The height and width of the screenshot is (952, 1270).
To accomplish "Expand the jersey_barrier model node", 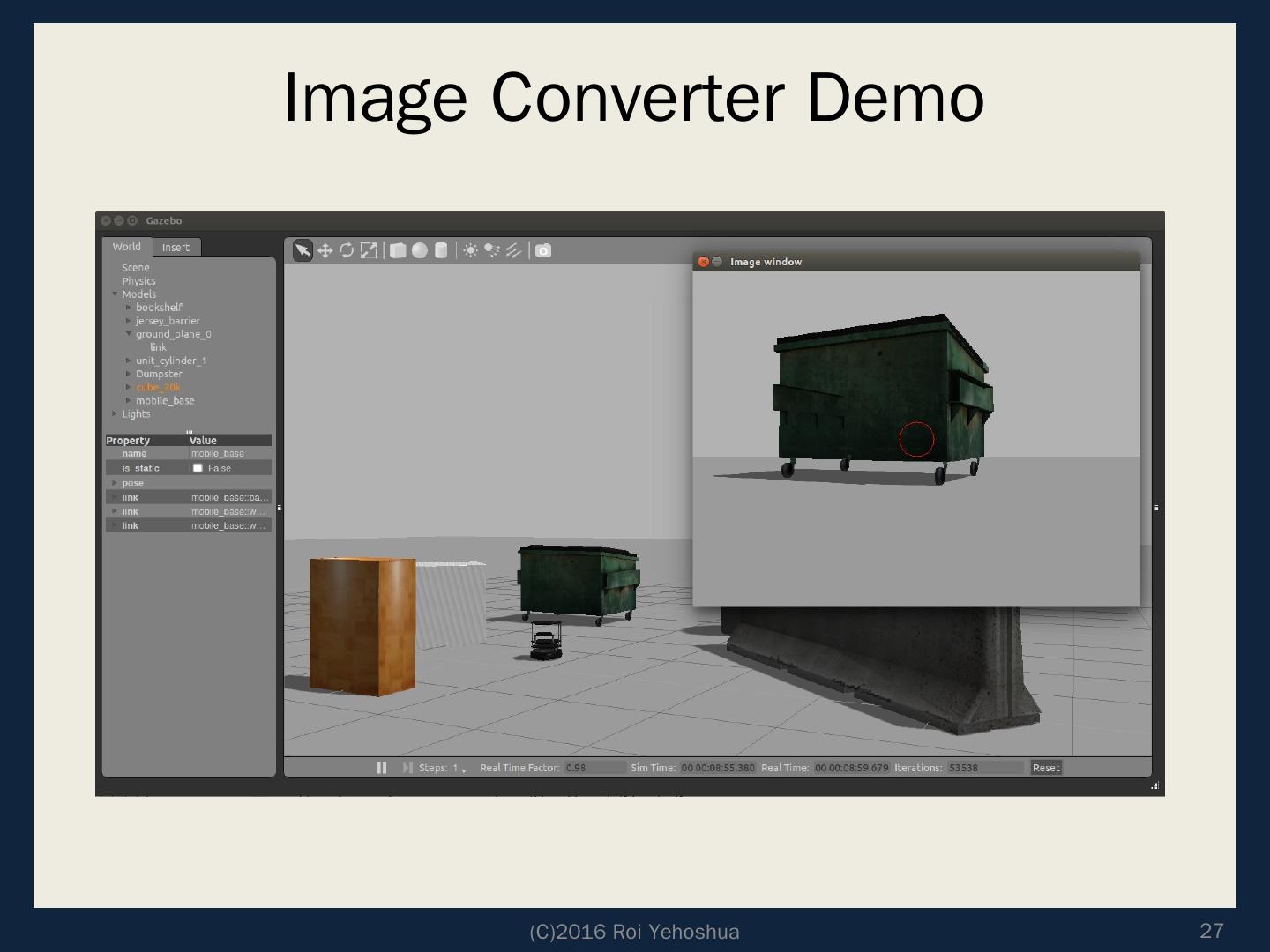I will 129,321.
